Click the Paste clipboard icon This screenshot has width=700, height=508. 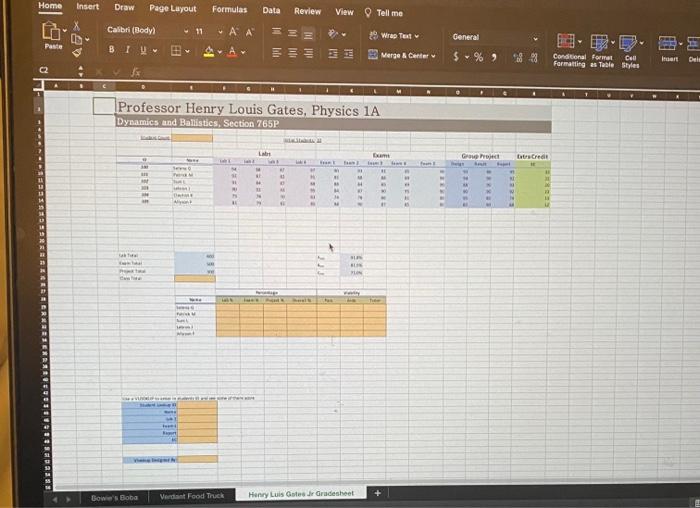tap(51, 31)
